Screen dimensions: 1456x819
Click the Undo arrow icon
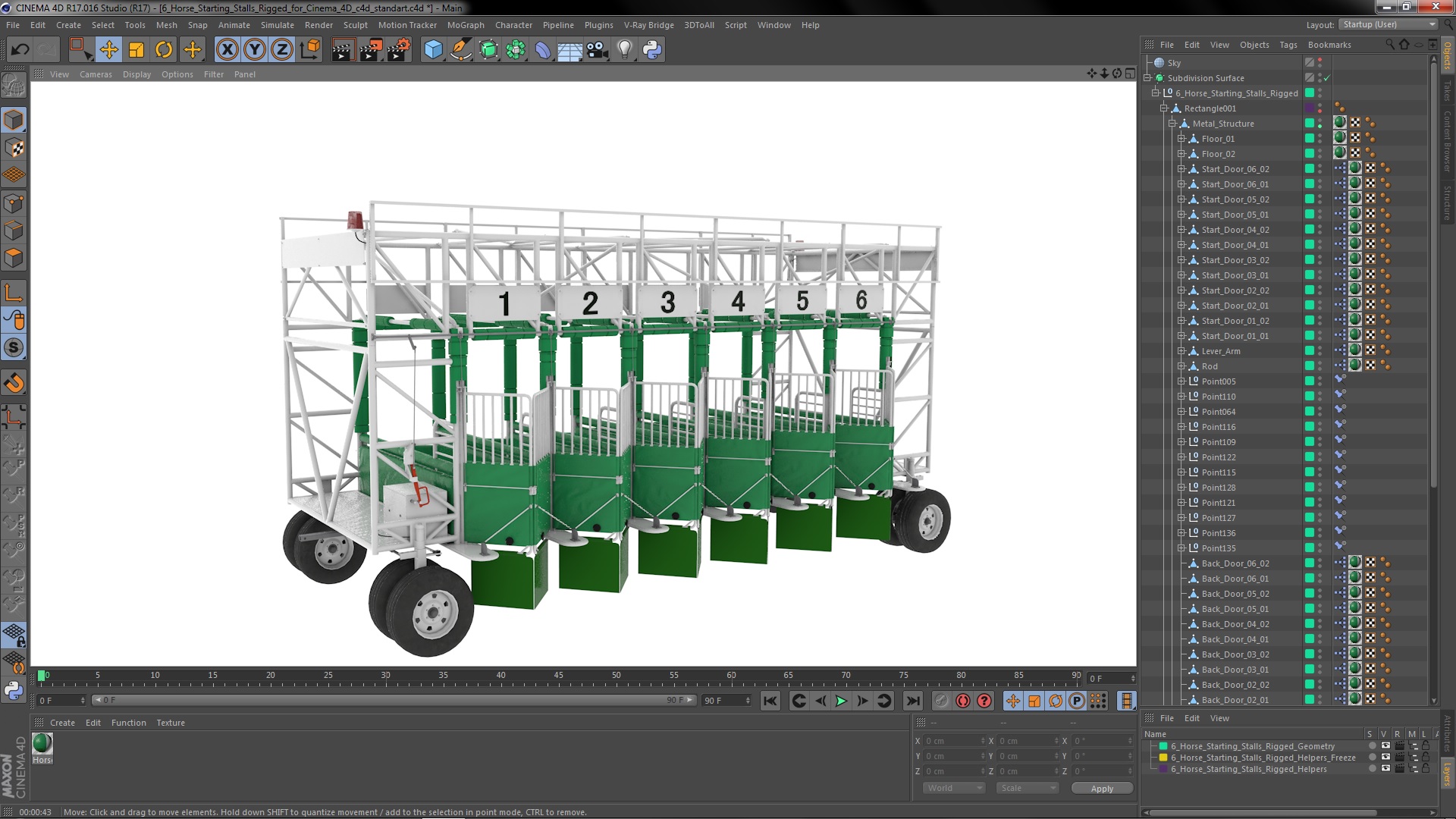coord(20,50)
